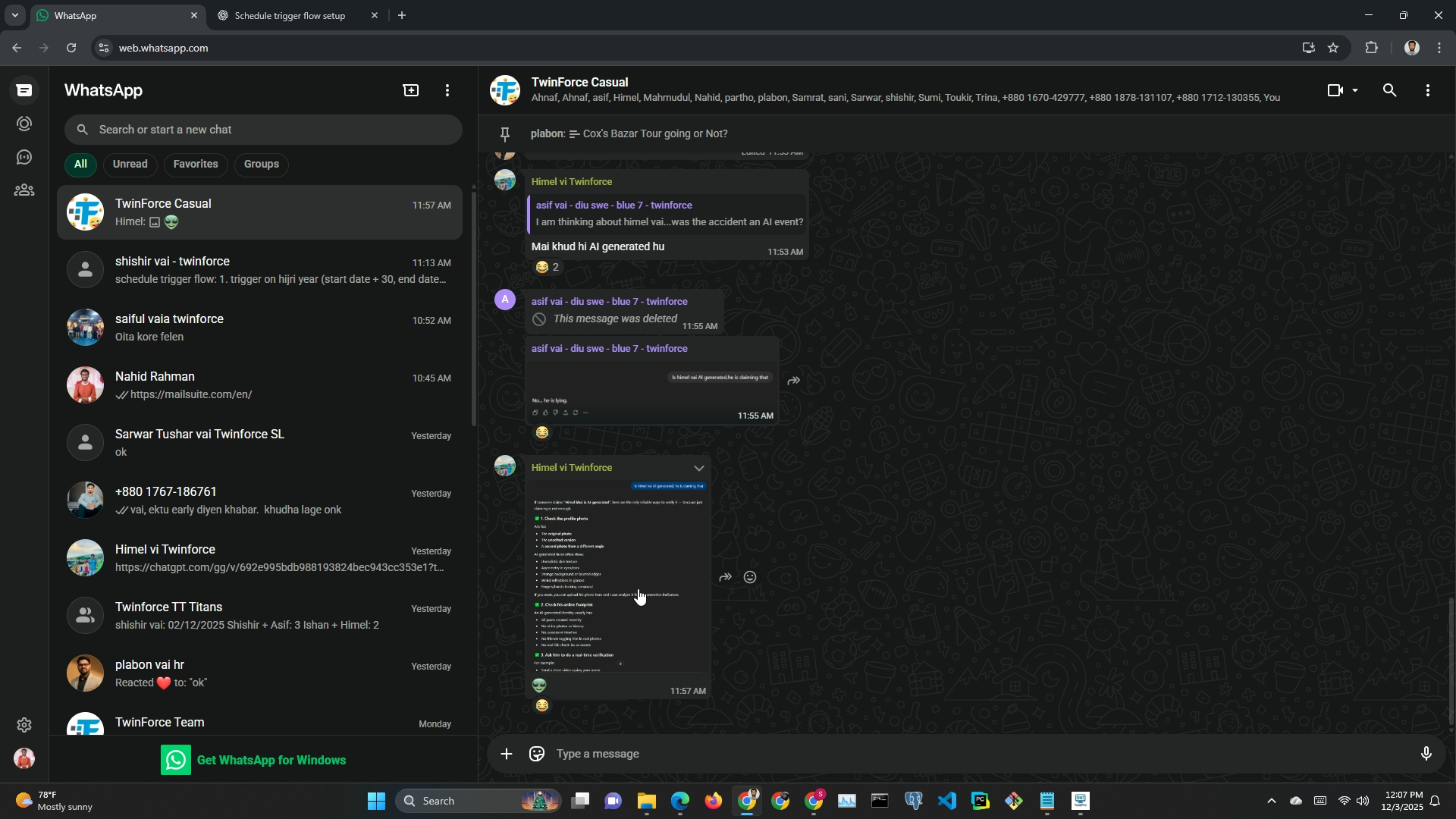
Task: Click Get WhatsApp for Windows link
Action: click(271, 760)
